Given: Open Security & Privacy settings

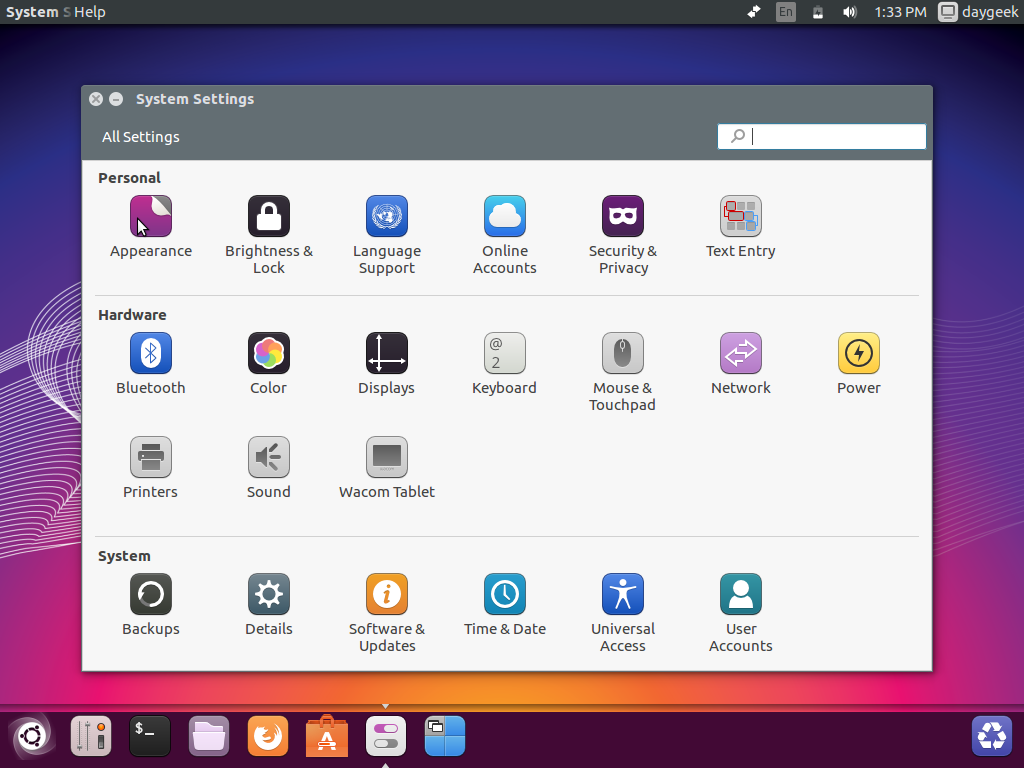Looking at the screenshot, I should [x=623, y=216].
